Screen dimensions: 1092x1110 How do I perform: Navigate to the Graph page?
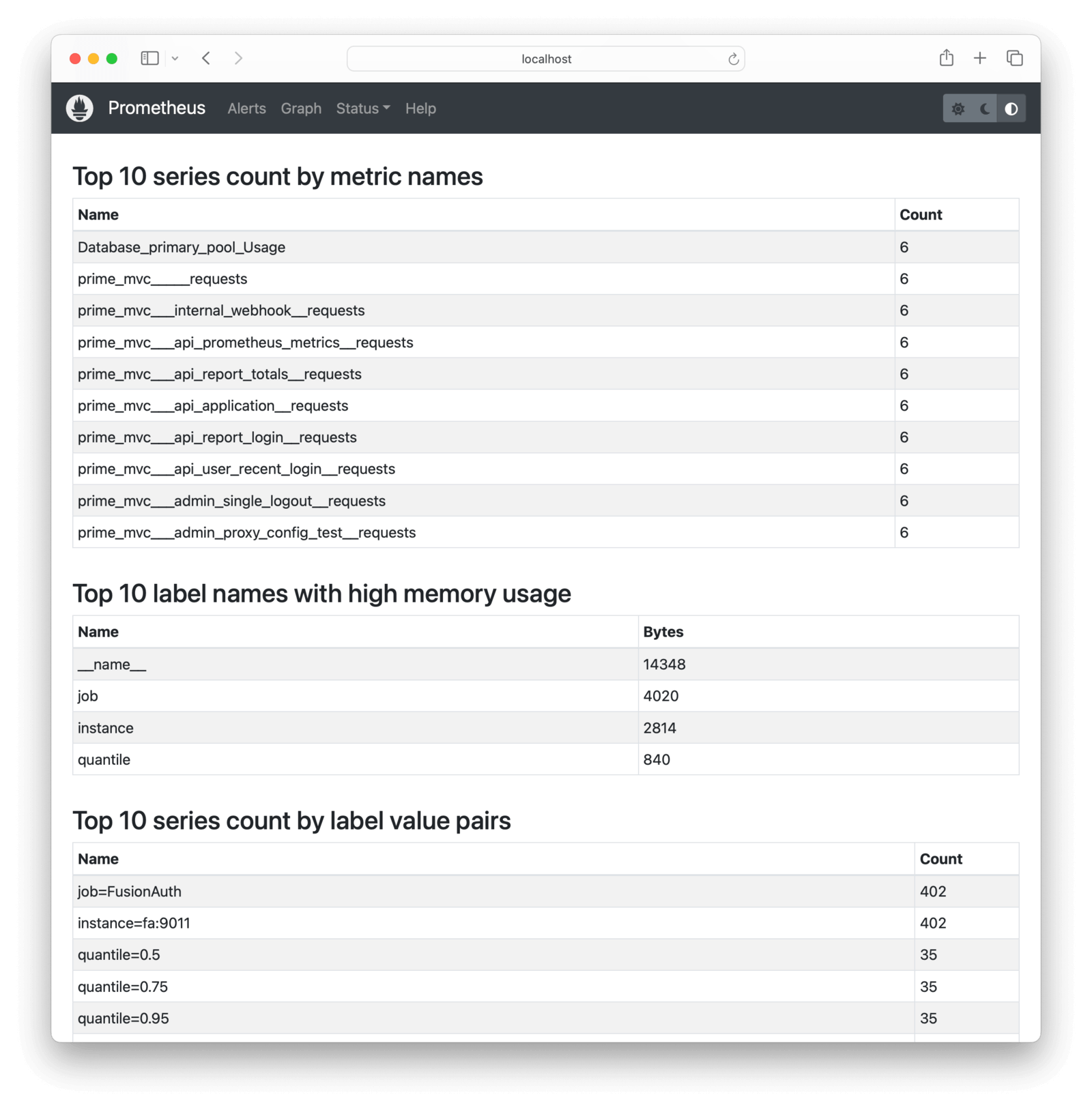pyautogui.click(x=300, y=108)
